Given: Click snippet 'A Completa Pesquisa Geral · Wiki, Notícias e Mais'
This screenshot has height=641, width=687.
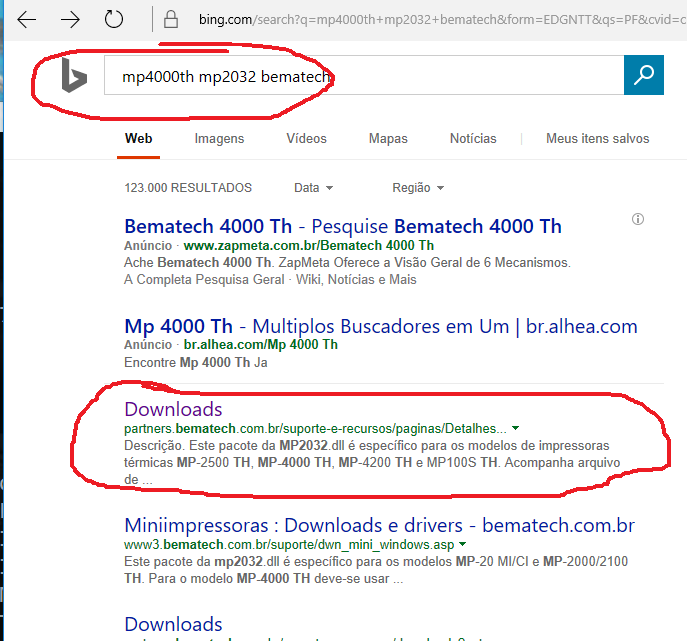Looking at the screenshot, I should pyautogui.click(x=270, y=279).
